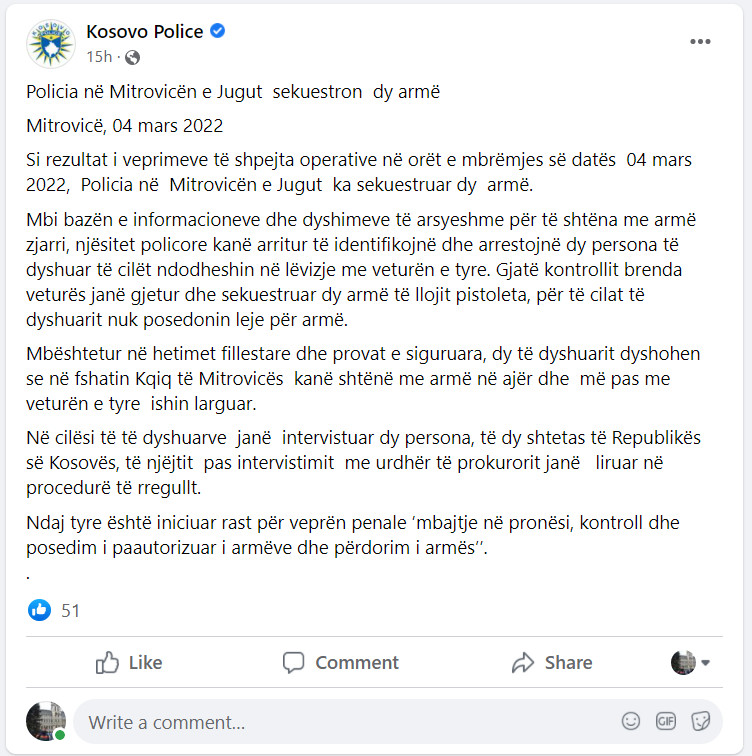
Task: Share the Kosovo Police post
Action: [552, 662]
